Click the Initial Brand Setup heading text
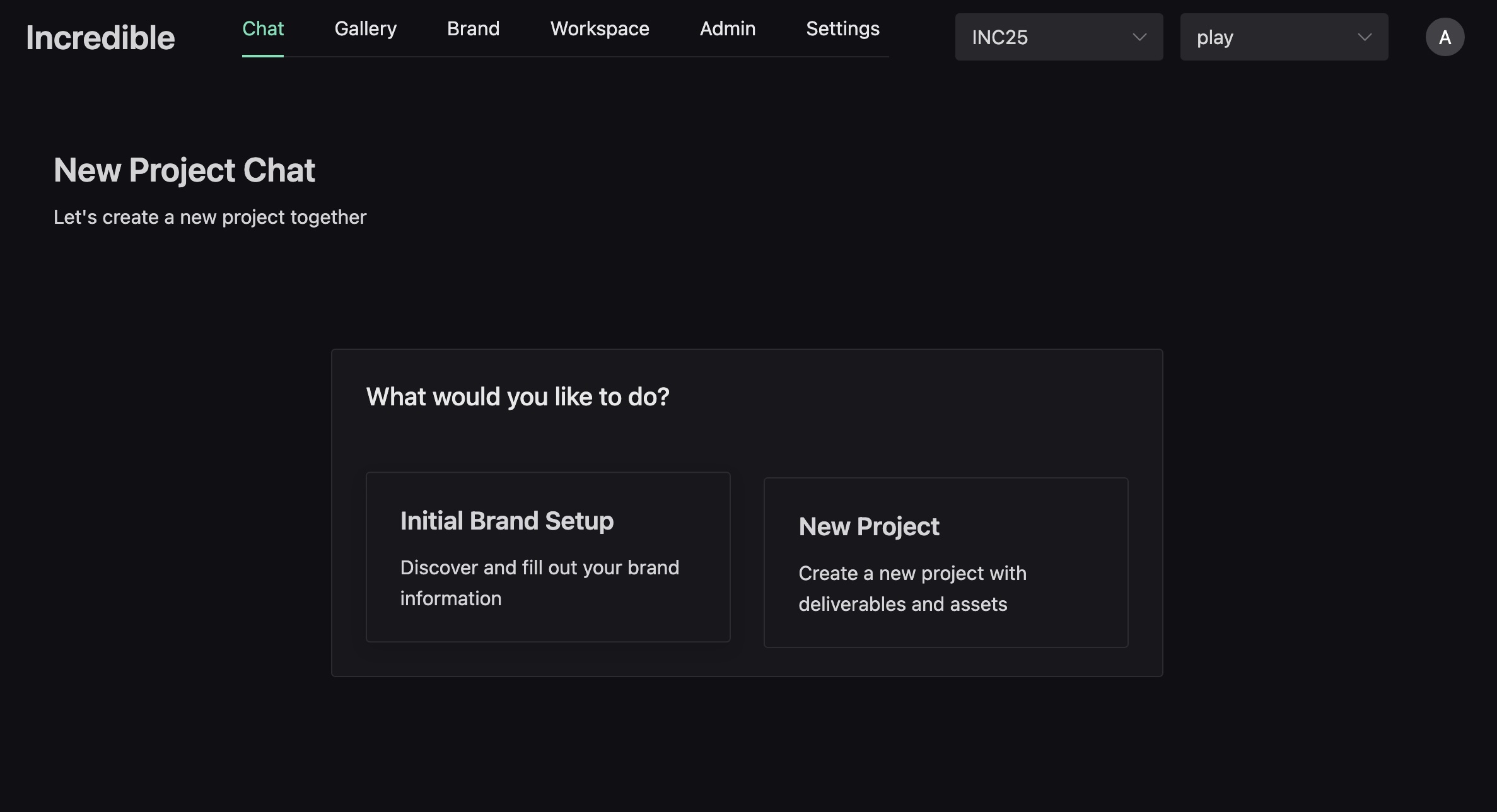Image resolution: width=1497 pixels, height=812 pixels. click(506, 521)
